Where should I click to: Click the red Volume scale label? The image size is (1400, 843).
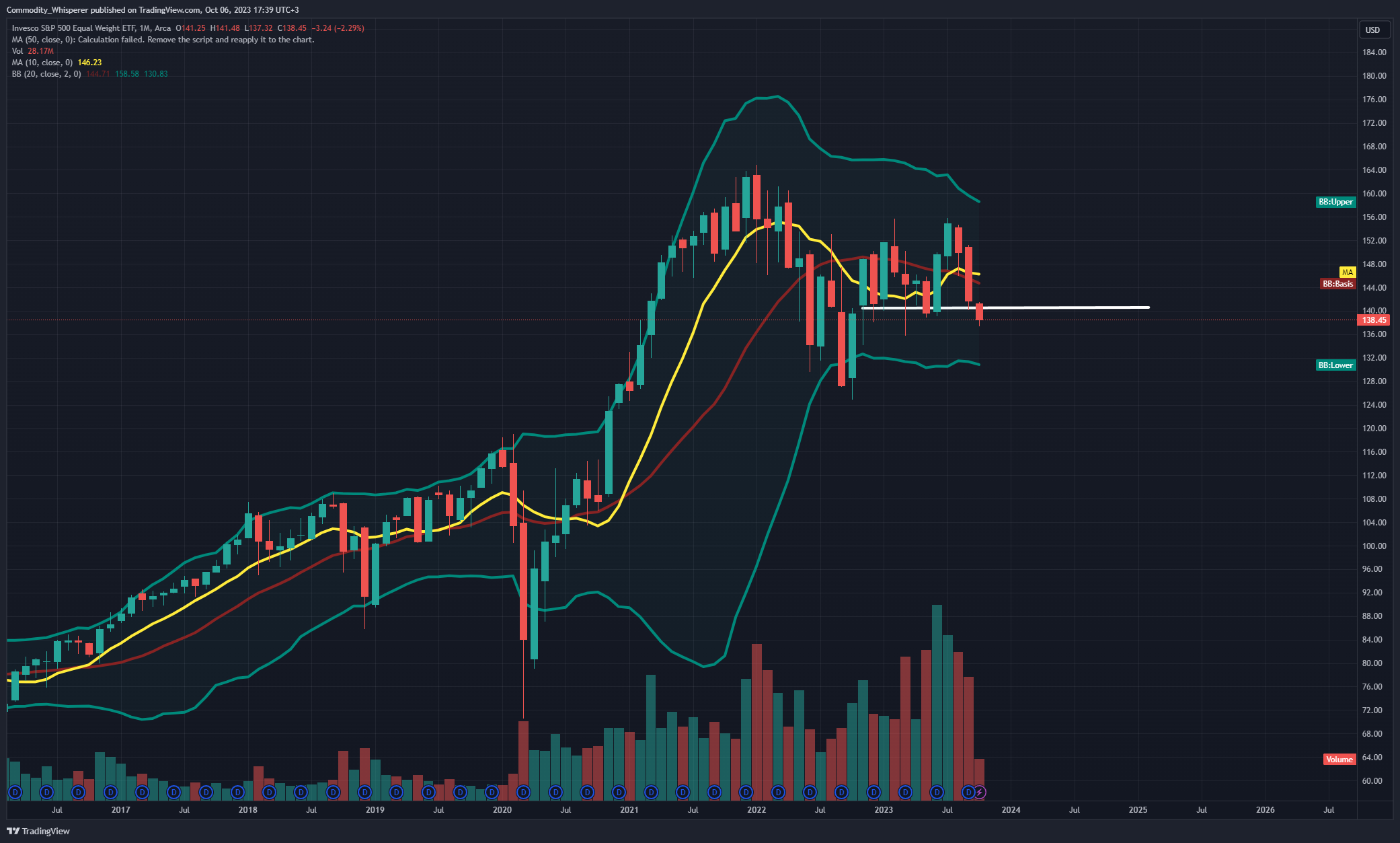click(1338, 760)
